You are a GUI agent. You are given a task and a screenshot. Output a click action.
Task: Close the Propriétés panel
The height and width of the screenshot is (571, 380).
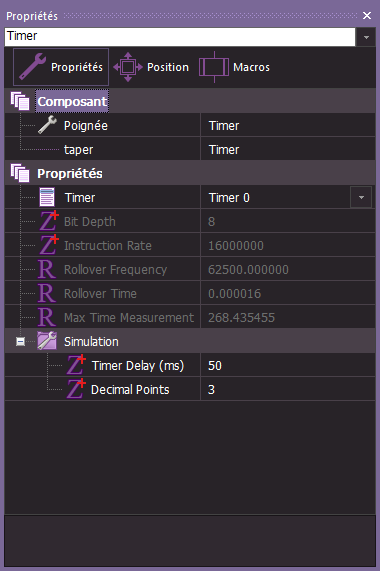coord(367,16)
